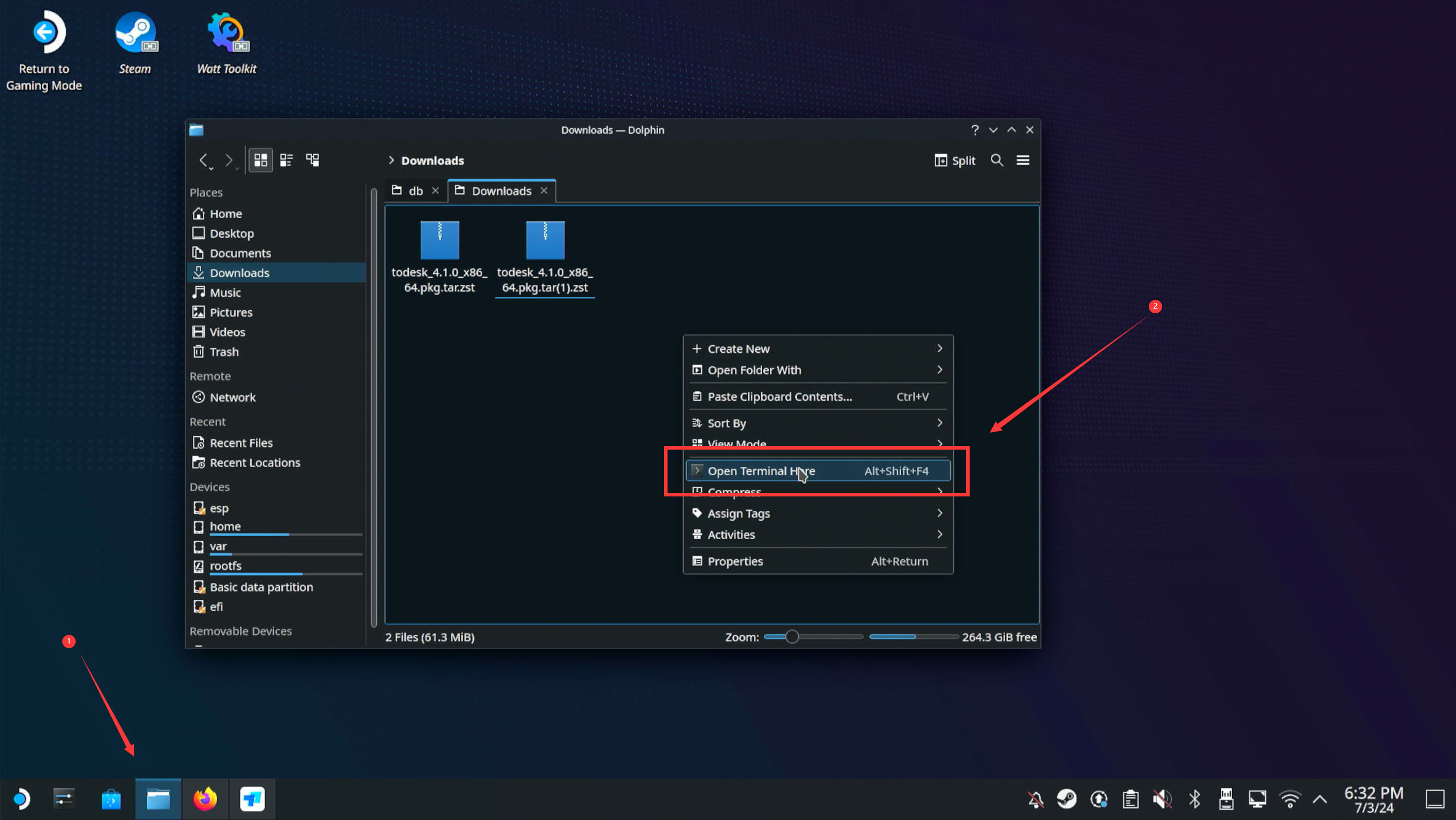Show hidden system tray icons arrow
Image resolution: width=1456 pixels, height=820 pixels.
click(x=1319, y=799)
